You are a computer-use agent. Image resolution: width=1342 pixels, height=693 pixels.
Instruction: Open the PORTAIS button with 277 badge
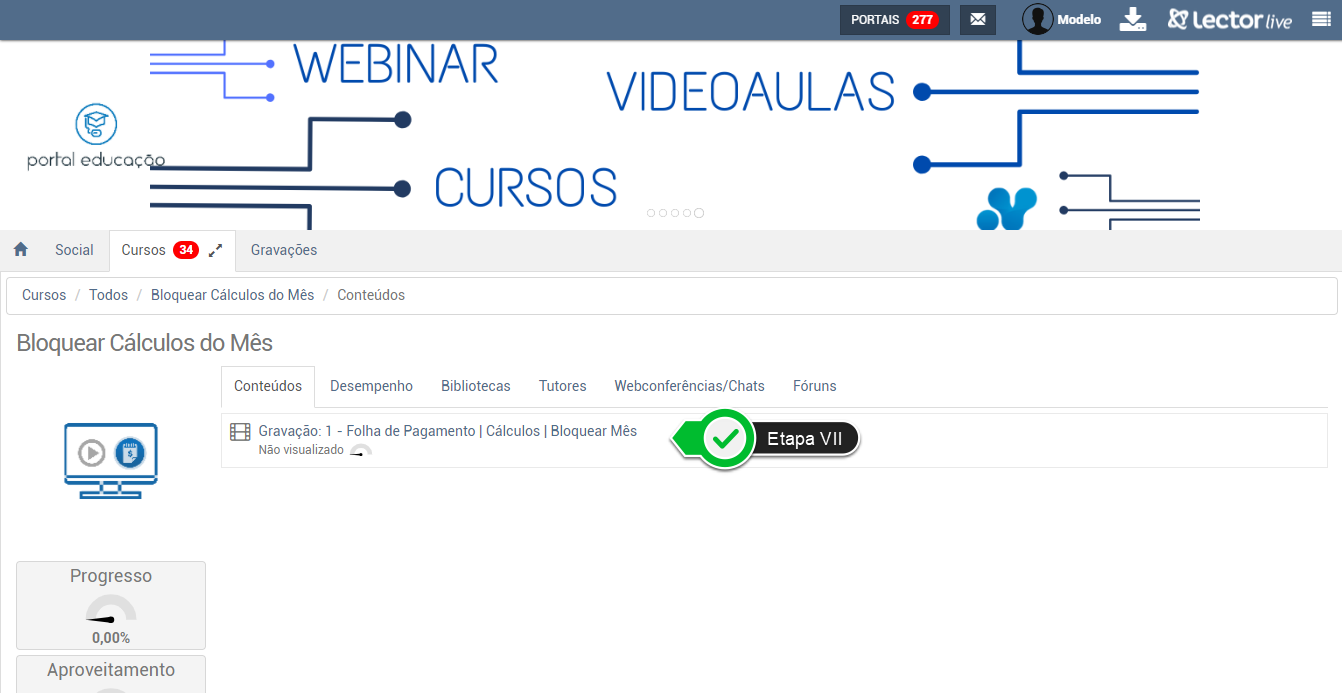pos(894,20)
